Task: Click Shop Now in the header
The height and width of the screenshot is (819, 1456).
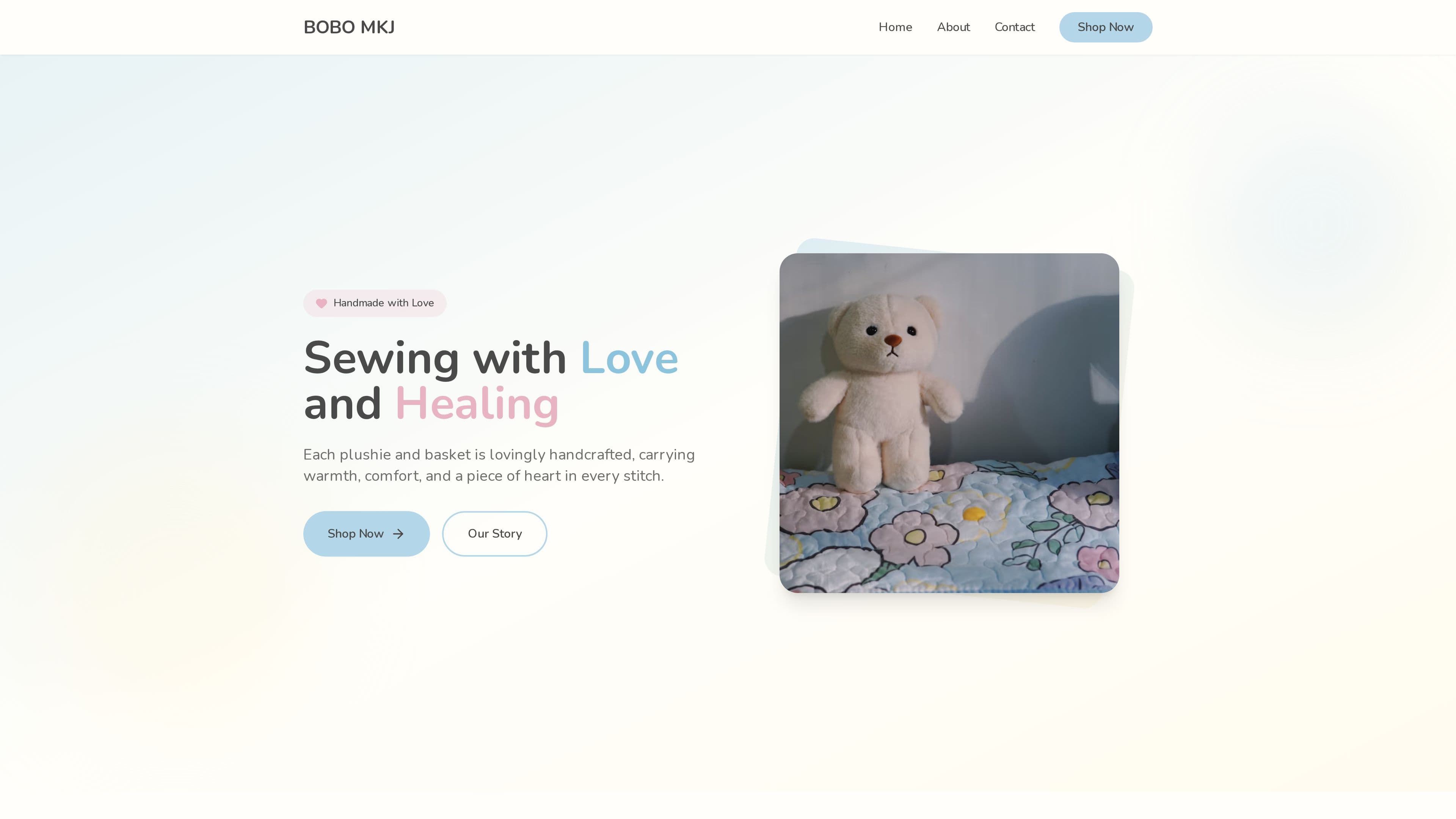Action: 1106,27
